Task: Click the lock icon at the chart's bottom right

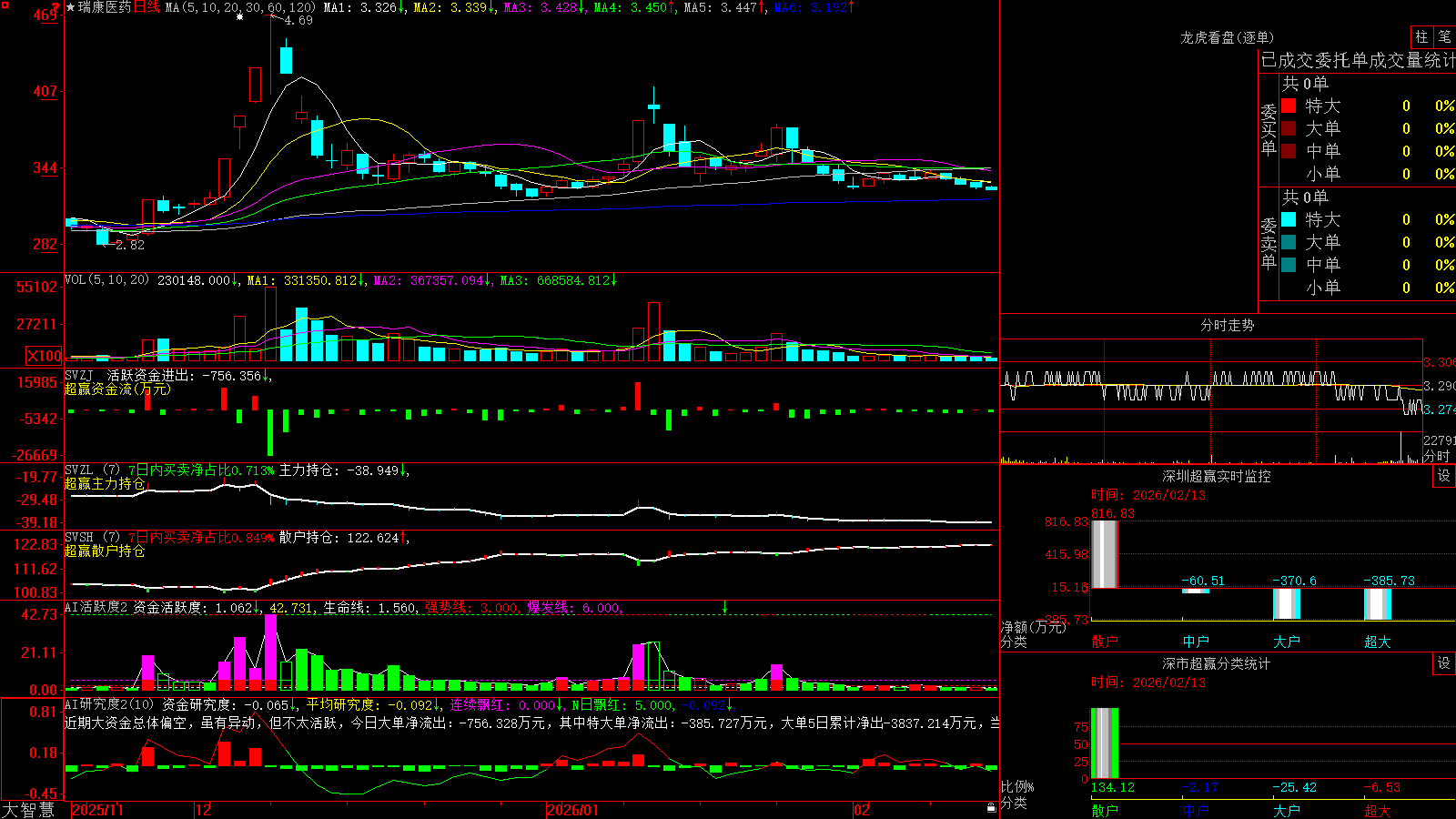Action: pyautogui.click(x=992, y=807)
